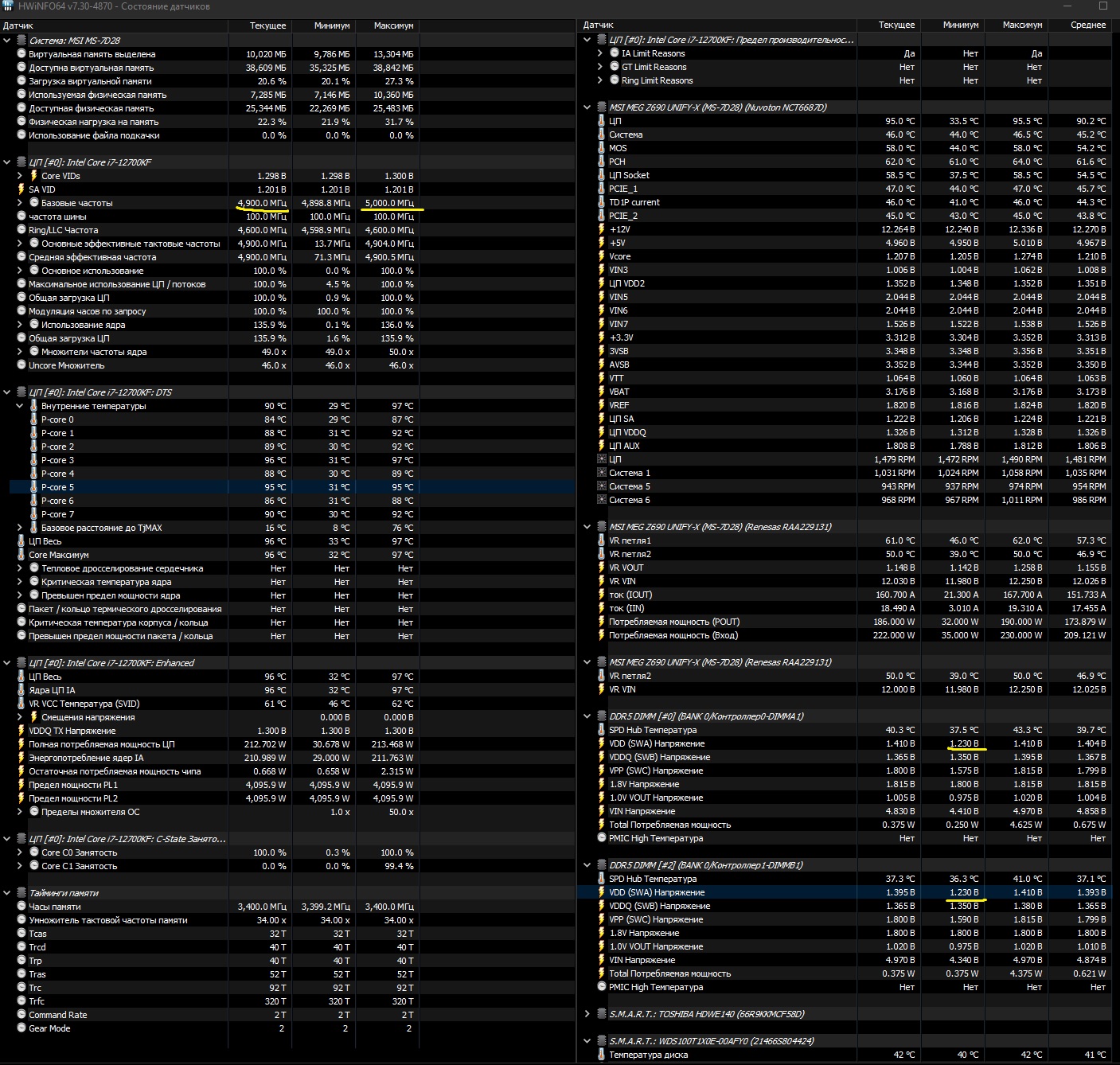Click the lightning icon beside +12V
1120x1065 pixels.
tap(601, 229)
